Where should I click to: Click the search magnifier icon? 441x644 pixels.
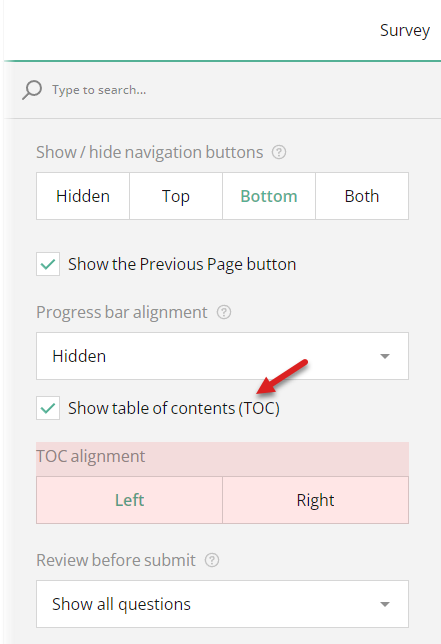[32, 90]
